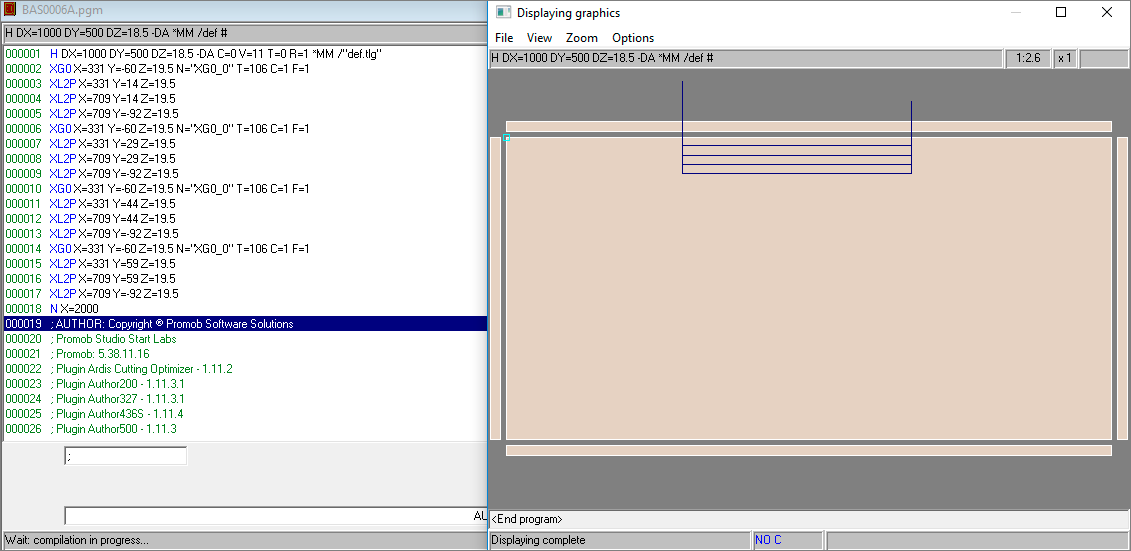Click the editor header bar H DX=1000
This screenshot has width=1131, height=551.
[245, 34]
